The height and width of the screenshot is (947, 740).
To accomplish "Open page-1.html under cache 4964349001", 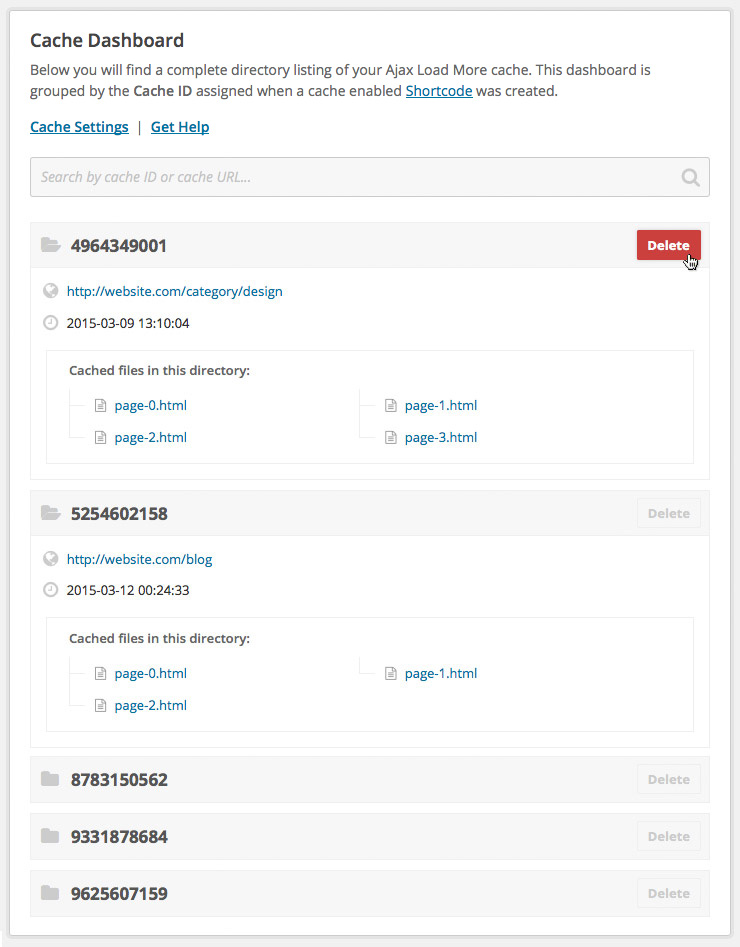I will (441, 405).
